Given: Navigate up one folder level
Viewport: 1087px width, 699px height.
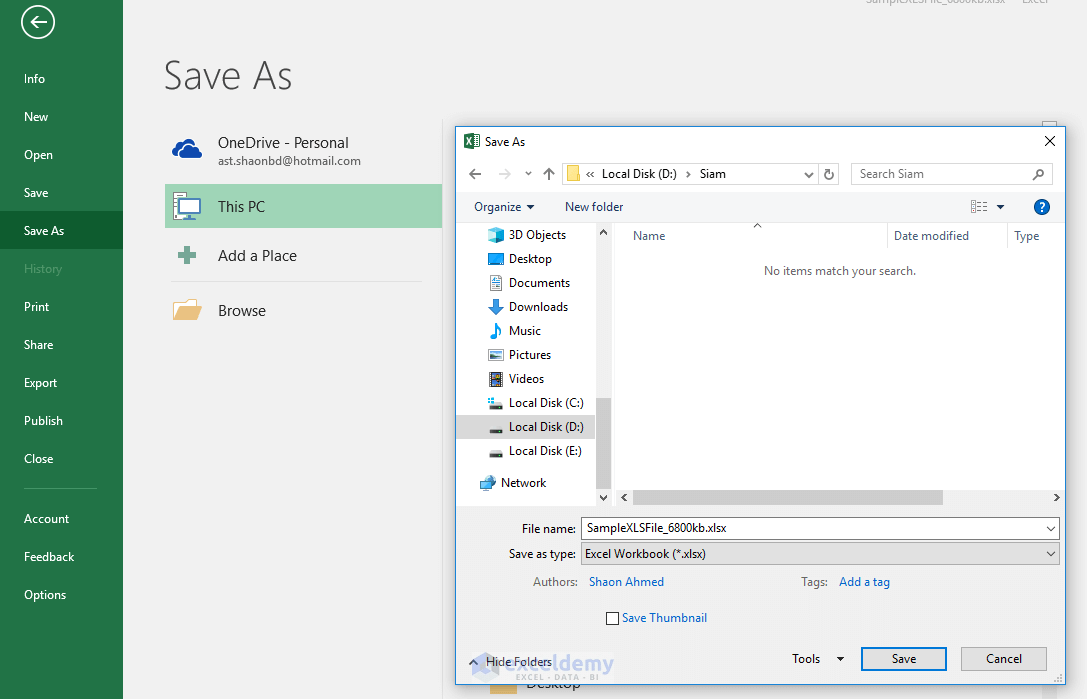Looking at the screenshot, I should point(548,173).
